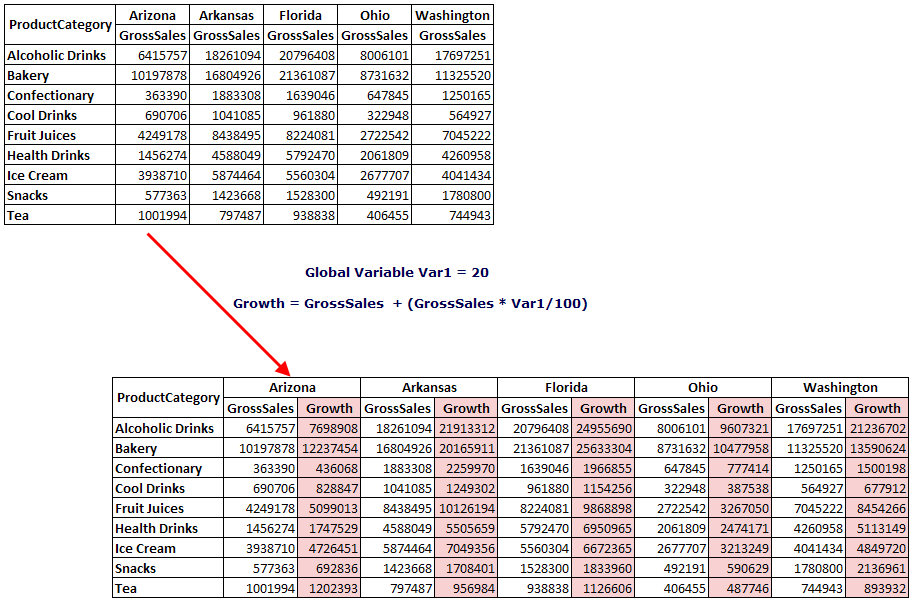The width and height of the screenshot is (912, 602).
Task: Select the Growth header under Florida
Action: (603, 408)
